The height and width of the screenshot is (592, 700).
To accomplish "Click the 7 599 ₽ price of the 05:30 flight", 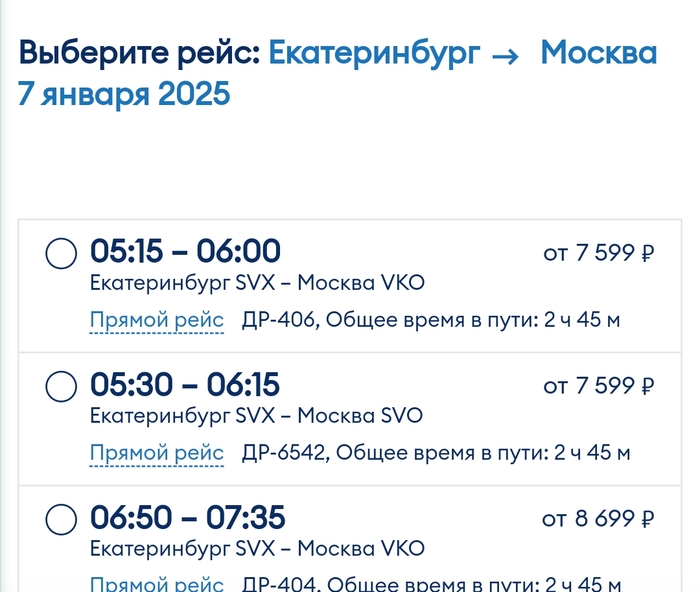I will click(598, 386).
